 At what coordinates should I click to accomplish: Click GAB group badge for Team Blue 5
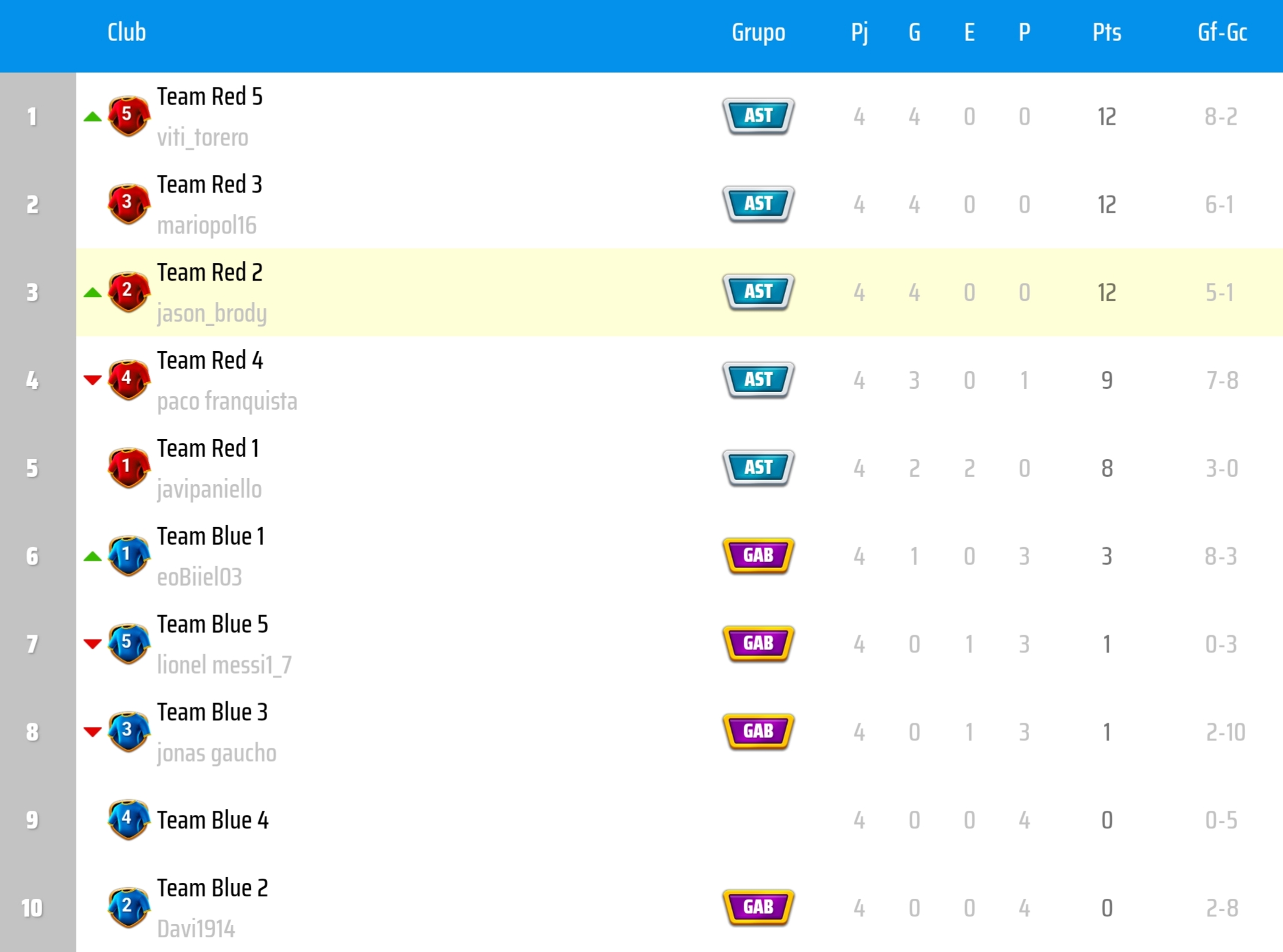tap(758, 643)
